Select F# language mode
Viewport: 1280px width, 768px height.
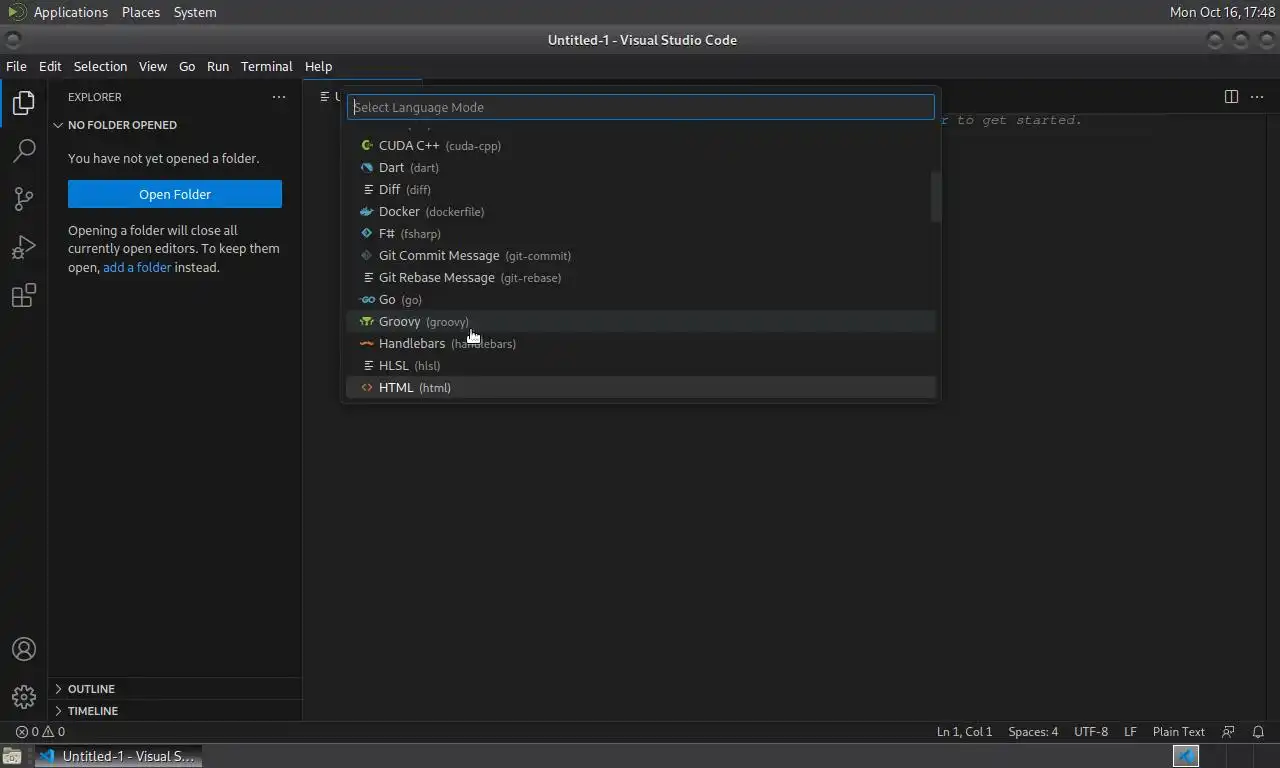640,233
